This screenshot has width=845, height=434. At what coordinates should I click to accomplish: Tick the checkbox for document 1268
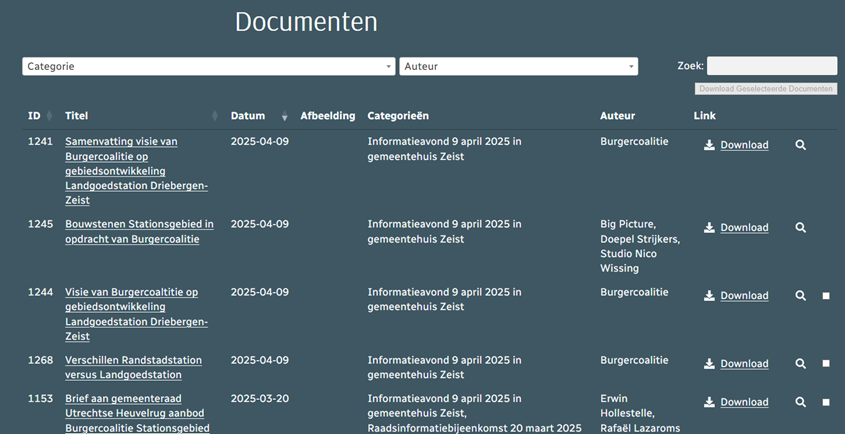(826, 363)
